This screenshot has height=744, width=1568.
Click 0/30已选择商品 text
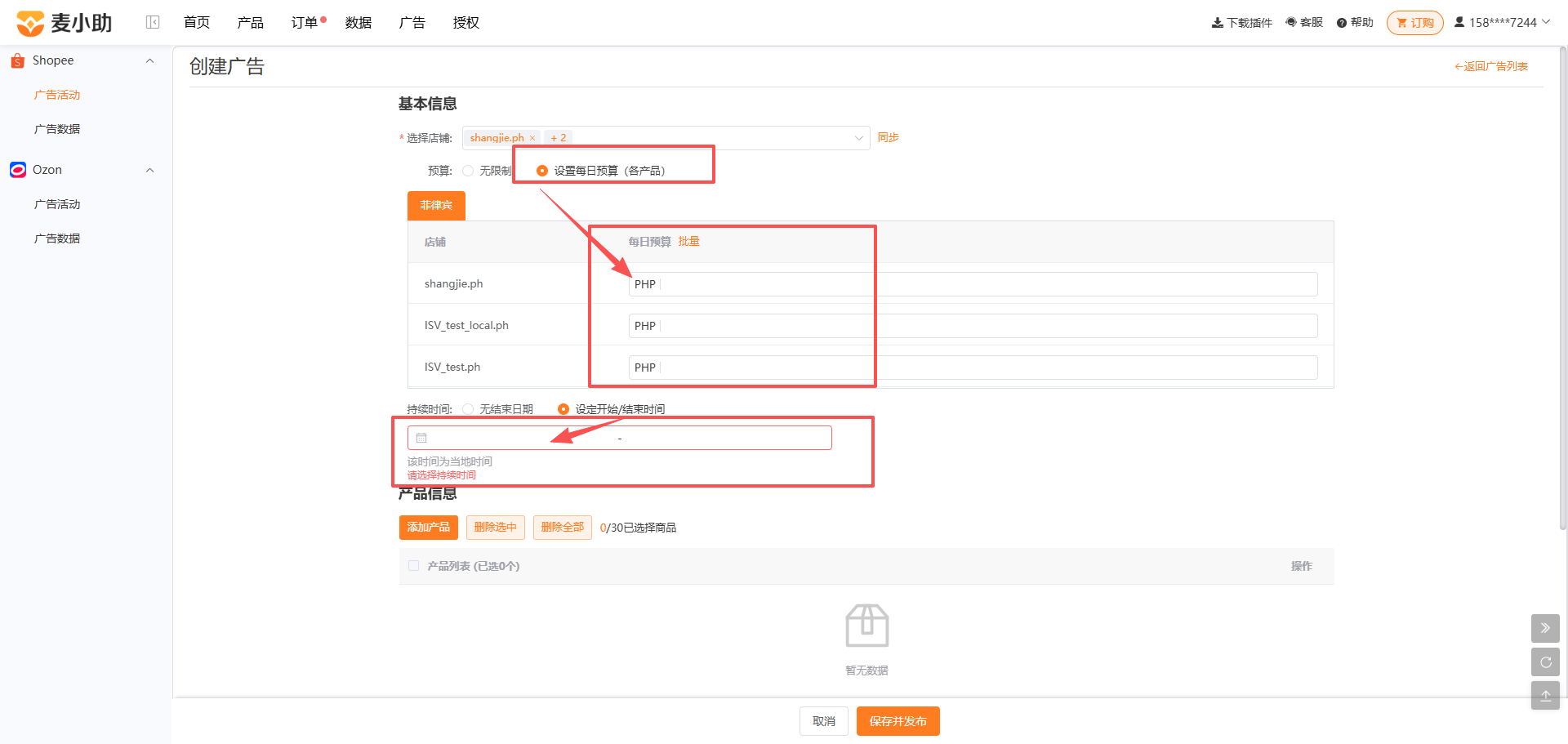tap(638, 528)
